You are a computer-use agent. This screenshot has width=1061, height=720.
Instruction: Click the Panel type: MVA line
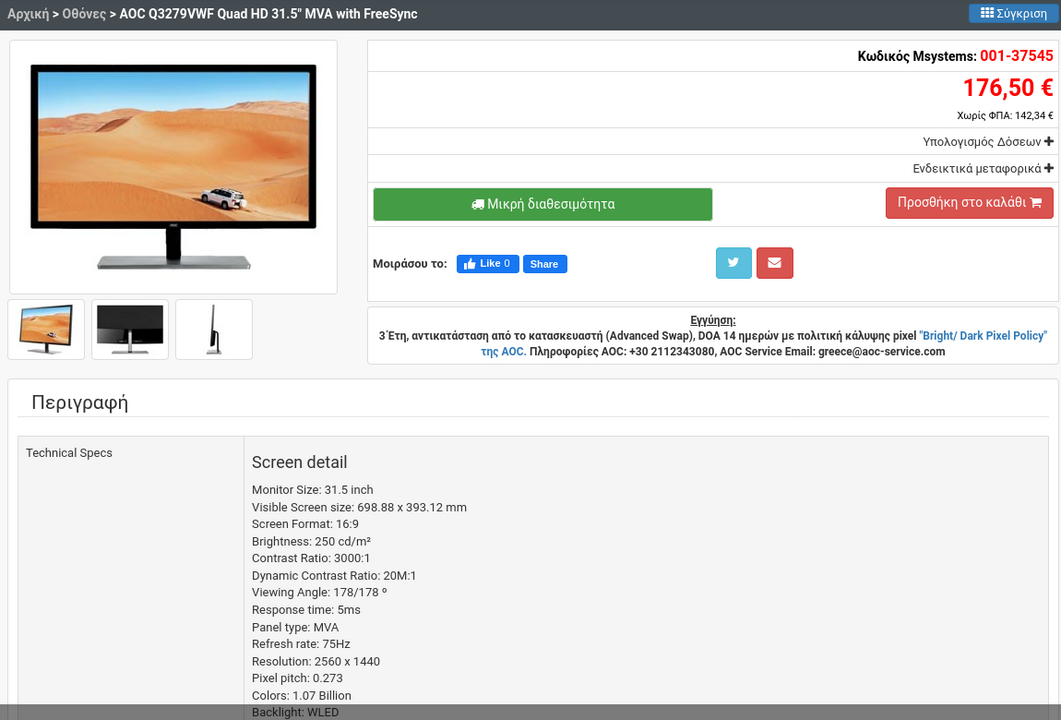[295, 627]
